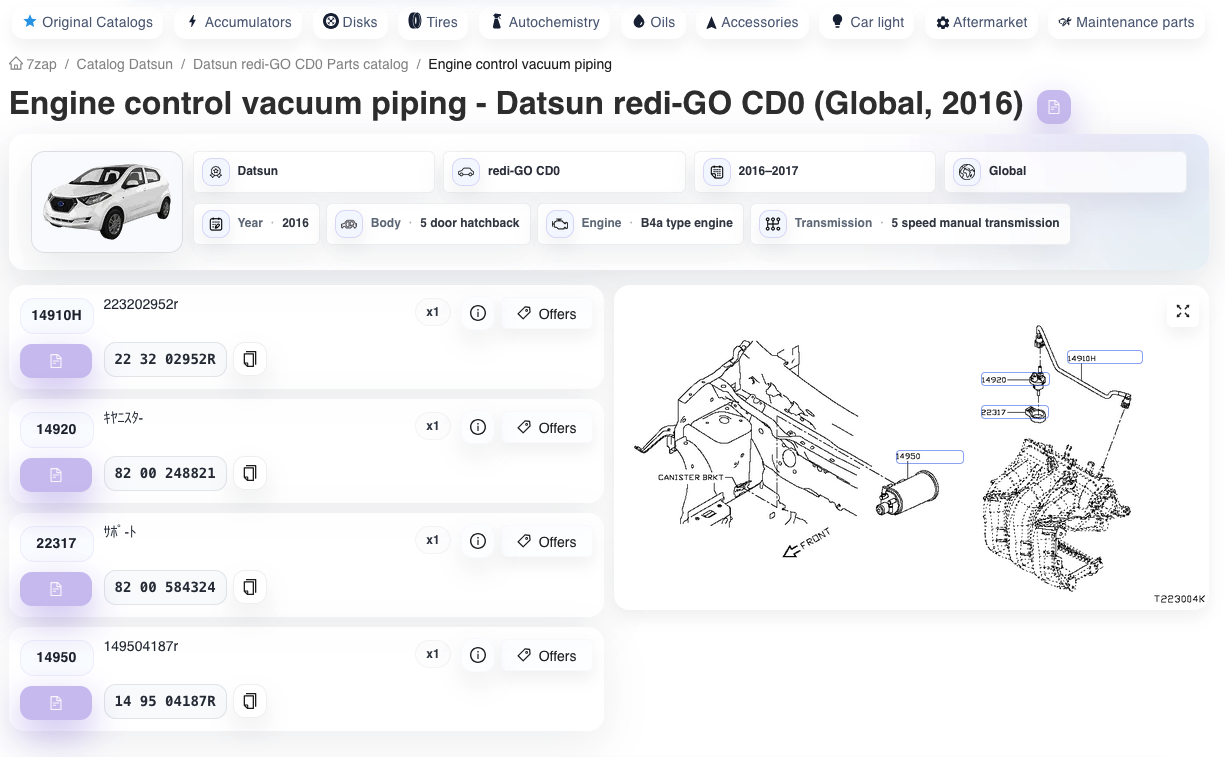View Offers for part 22317

click(x=547, y=542)
